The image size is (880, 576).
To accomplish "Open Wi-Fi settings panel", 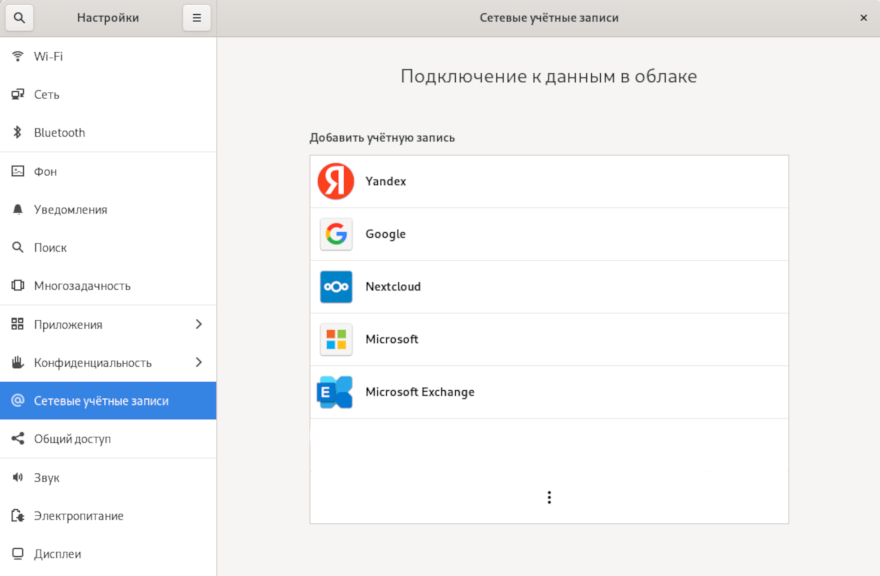I will 48,57.
